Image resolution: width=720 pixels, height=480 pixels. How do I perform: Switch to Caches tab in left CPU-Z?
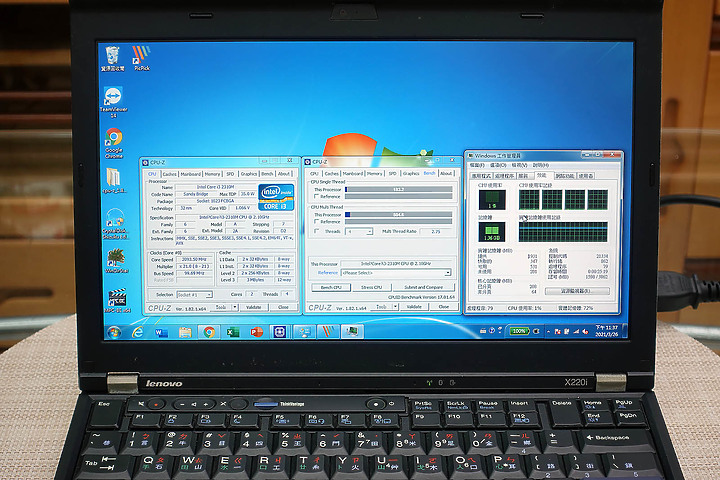pyautogui.click(x=169, y=174)
